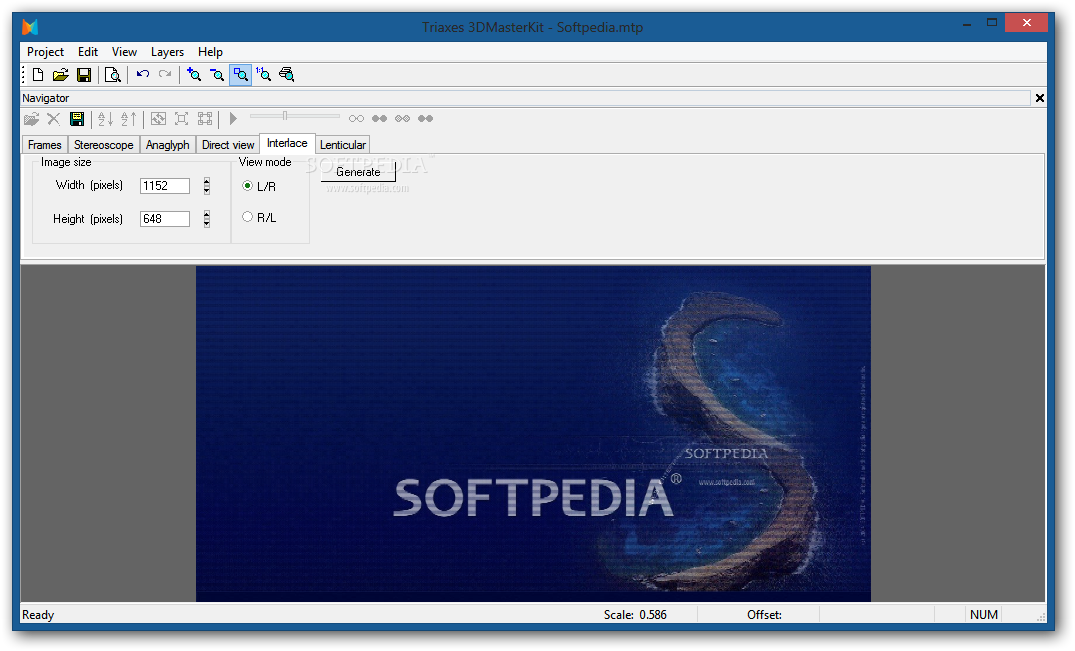1075x651 pixels.
Task: Select the last filled circles pair icon
Action: (426, 119)
